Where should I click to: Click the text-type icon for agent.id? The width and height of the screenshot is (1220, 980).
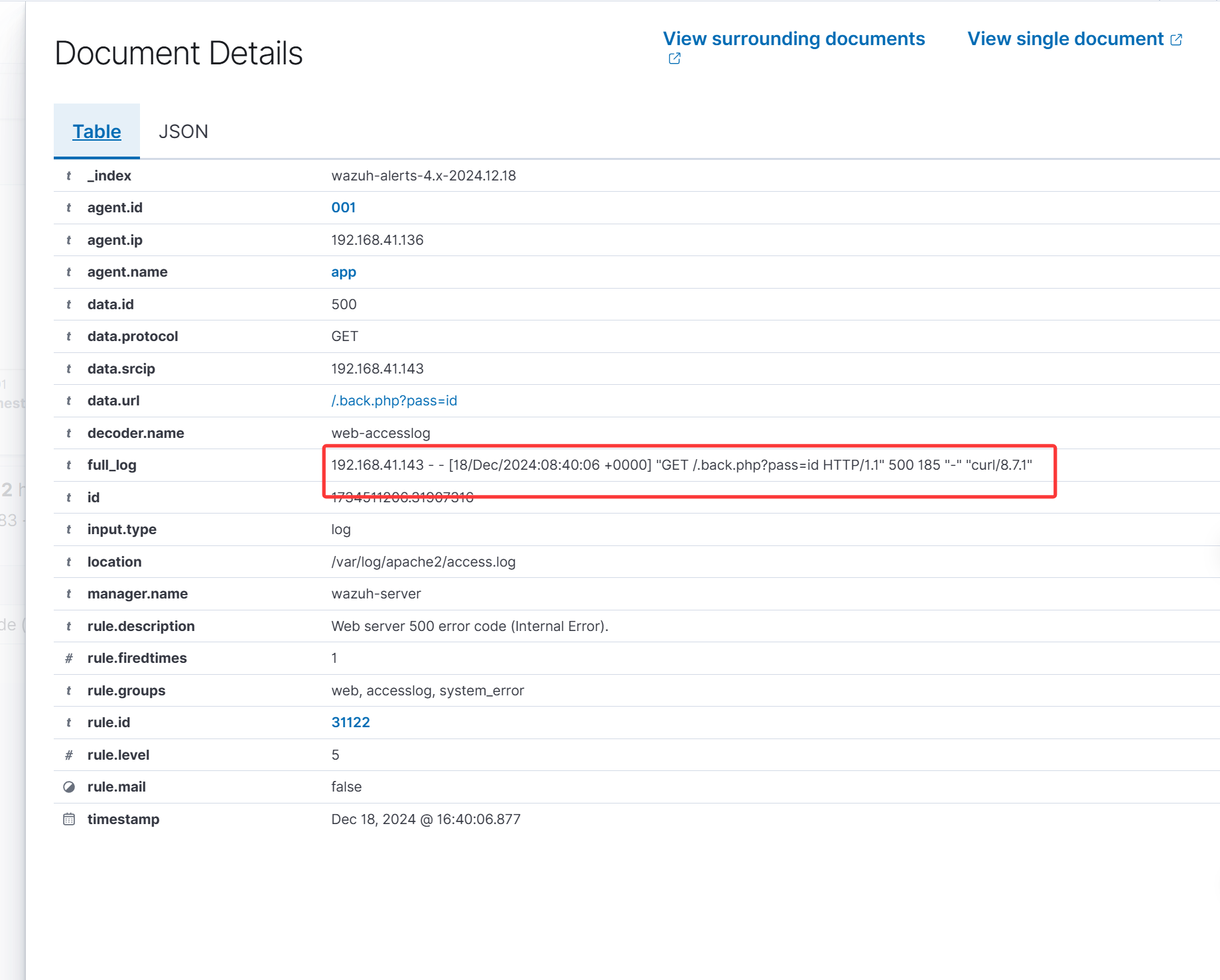[x=68, y=208]
